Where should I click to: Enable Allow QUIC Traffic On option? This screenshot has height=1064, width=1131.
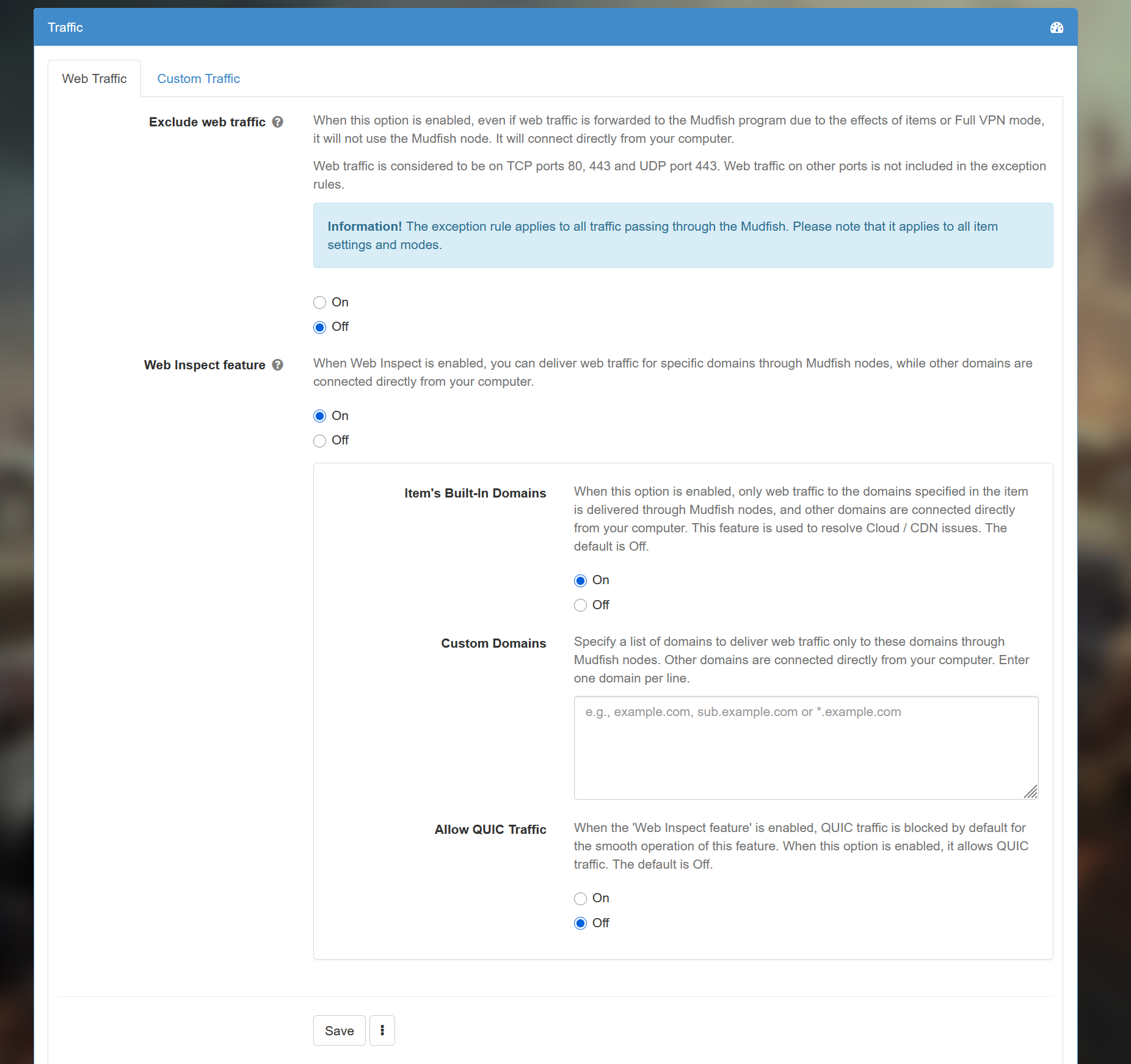[580, 899]
